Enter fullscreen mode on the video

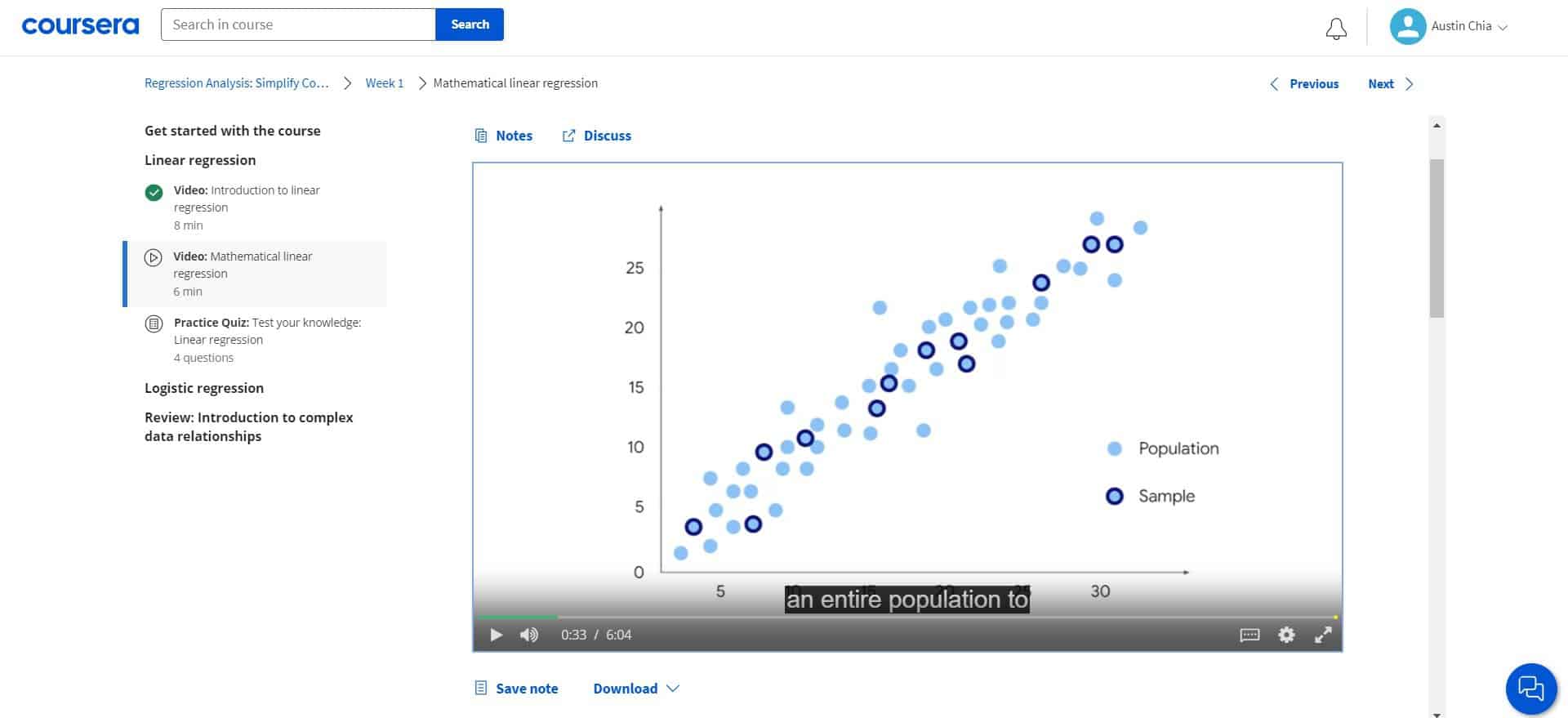coord(1323,635)
